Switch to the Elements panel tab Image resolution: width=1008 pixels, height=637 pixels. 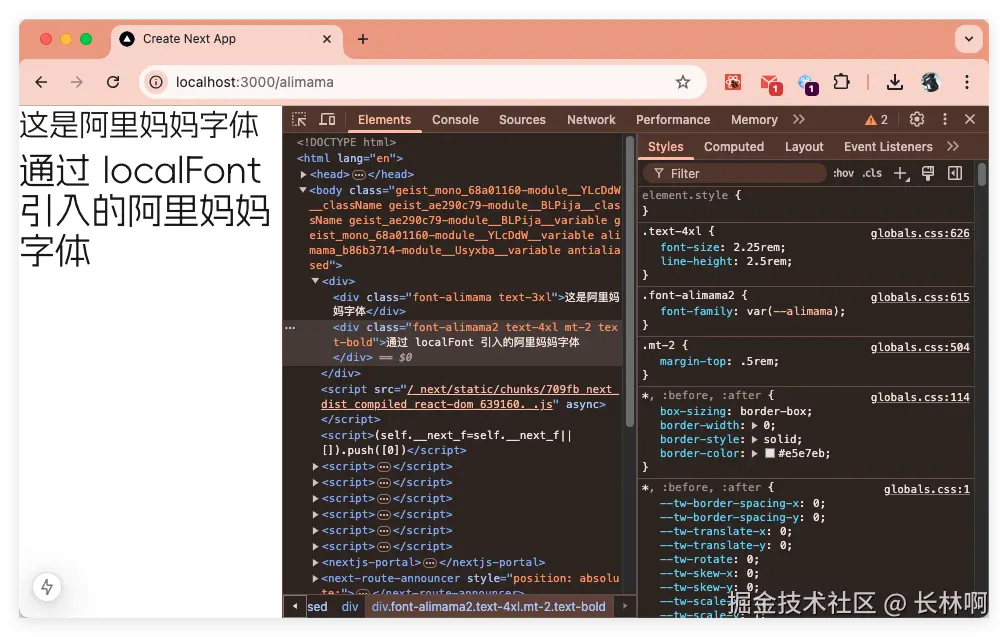[384, 120]
